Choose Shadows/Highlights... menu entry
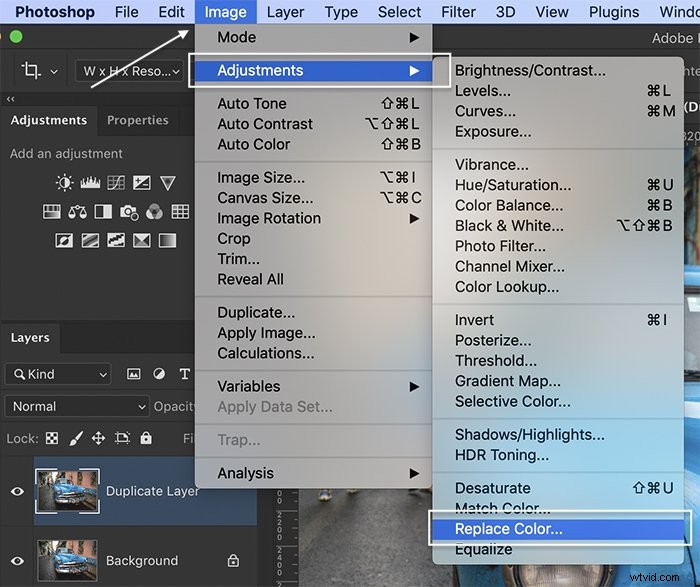 (558, 435)
